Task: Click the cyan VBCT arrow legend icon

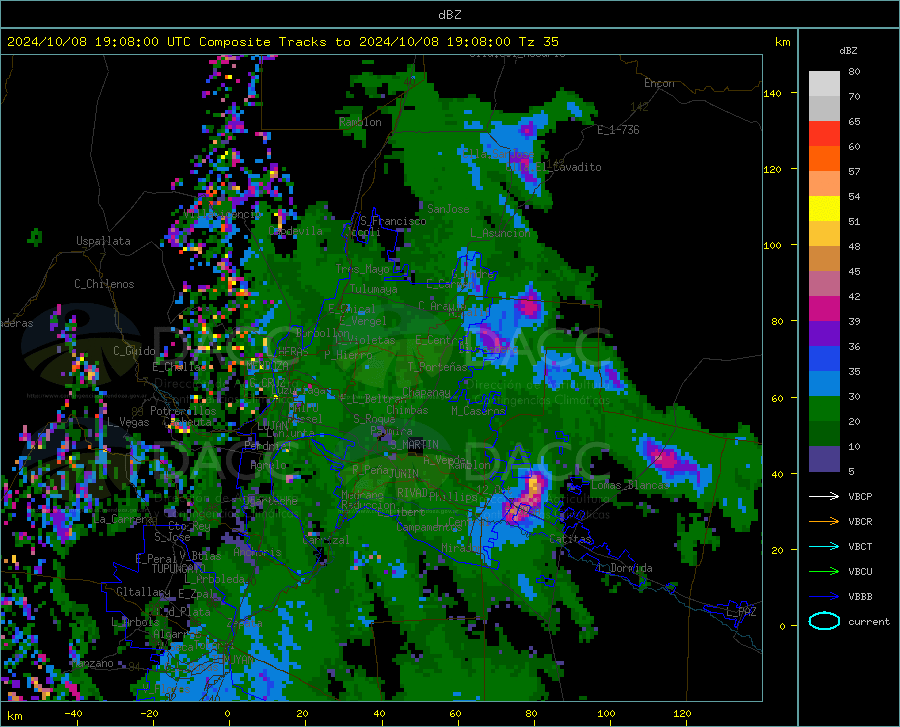Action: pos(824,546)
